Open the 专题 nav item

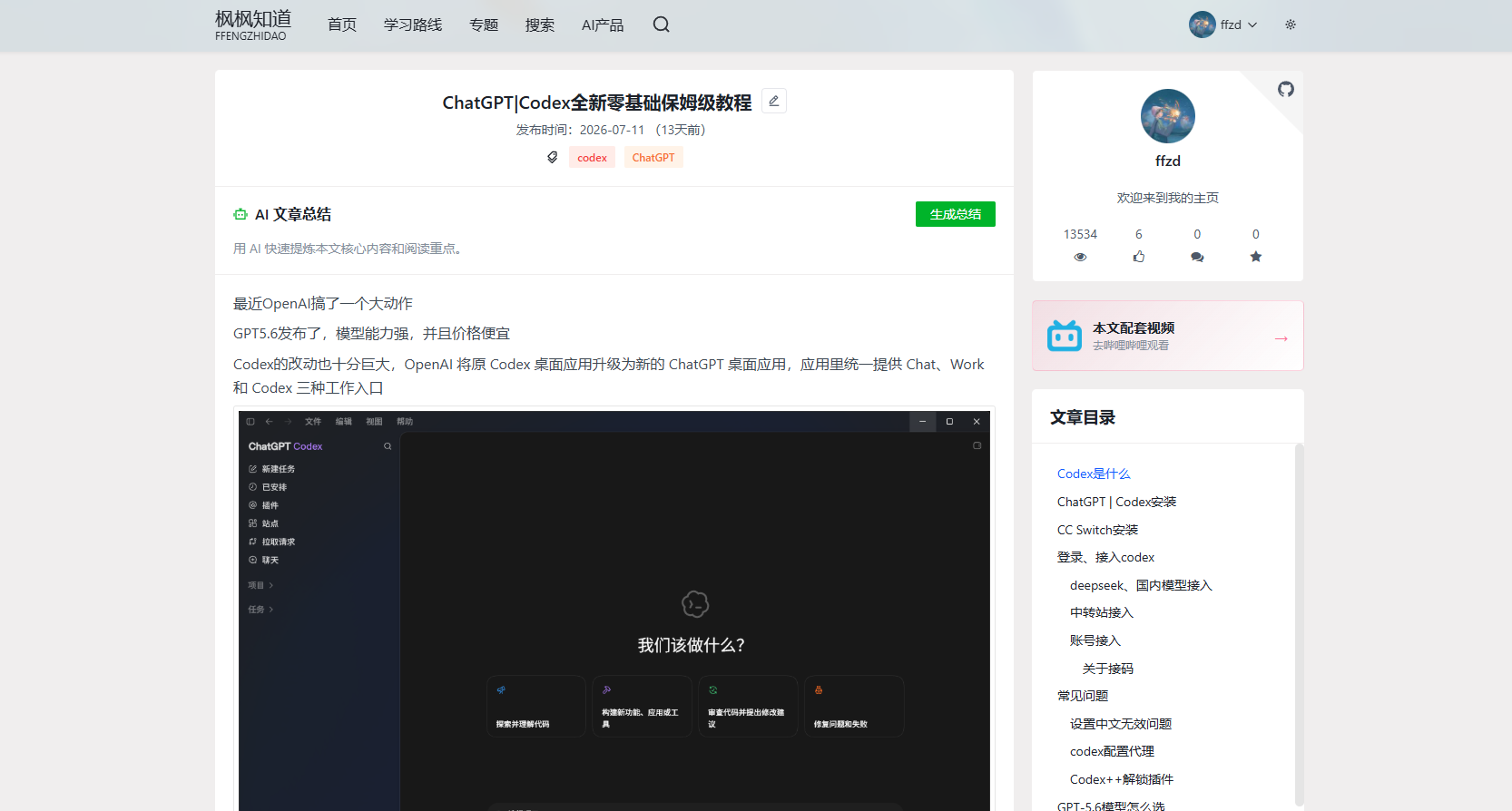[484, 24]
